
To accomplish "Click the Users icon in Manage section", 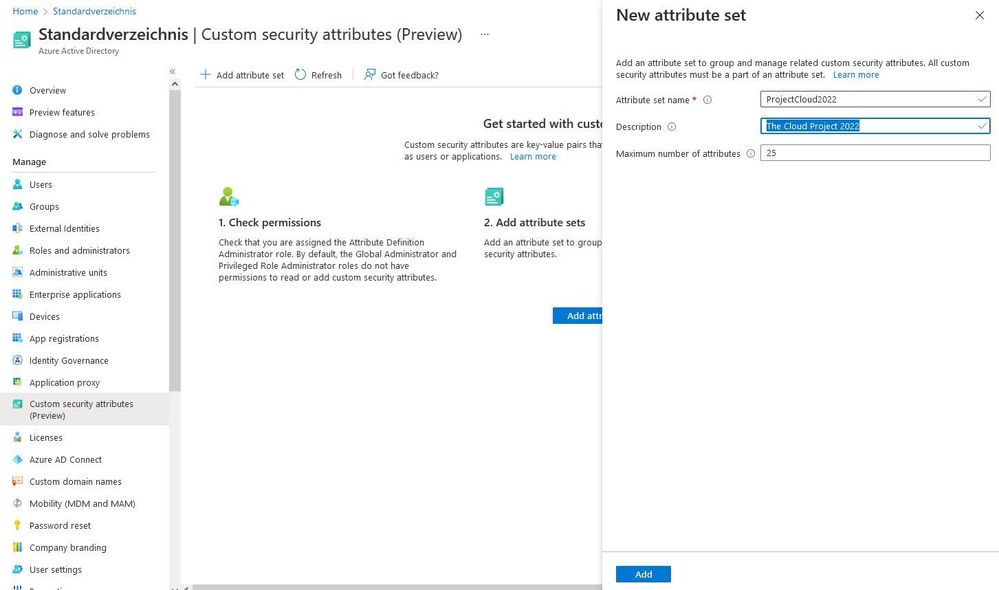I will coord(17,184).
